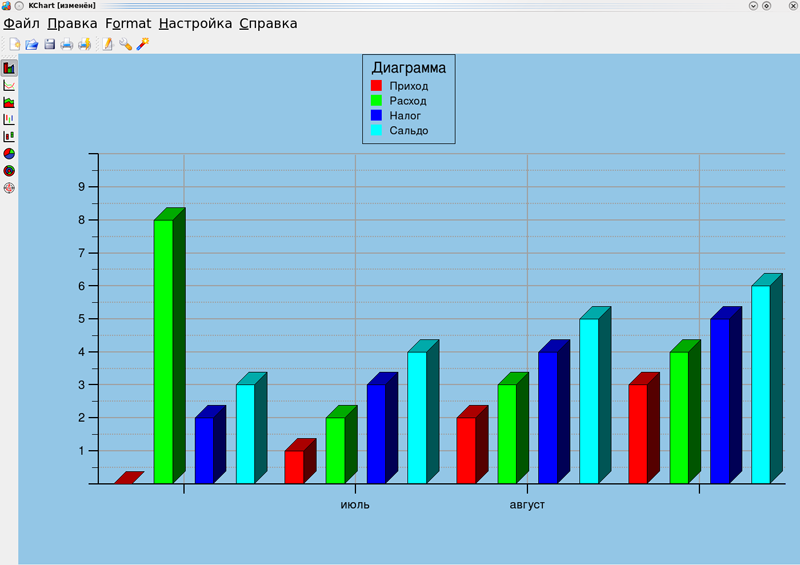Open the Файл menu

click(21, 23)
